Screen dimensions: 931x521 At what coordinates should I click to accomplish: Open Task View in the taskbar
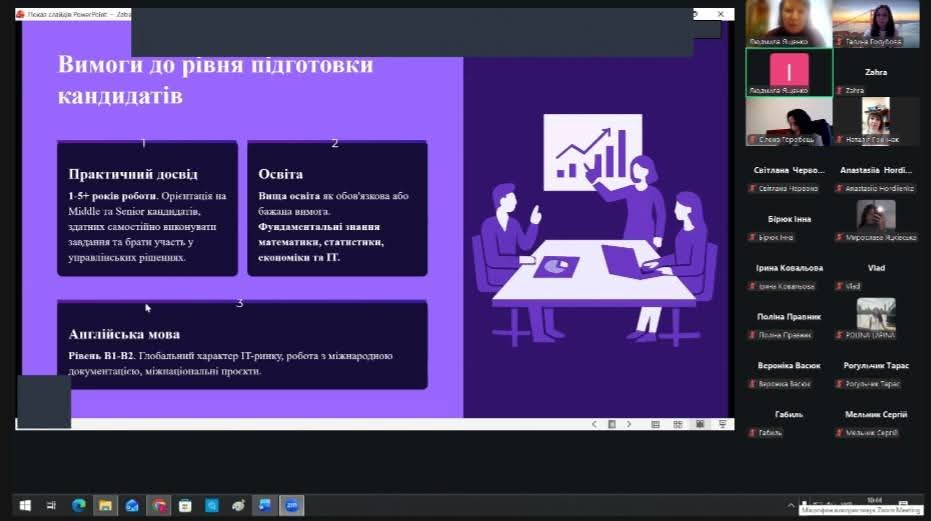pos(52,506)
